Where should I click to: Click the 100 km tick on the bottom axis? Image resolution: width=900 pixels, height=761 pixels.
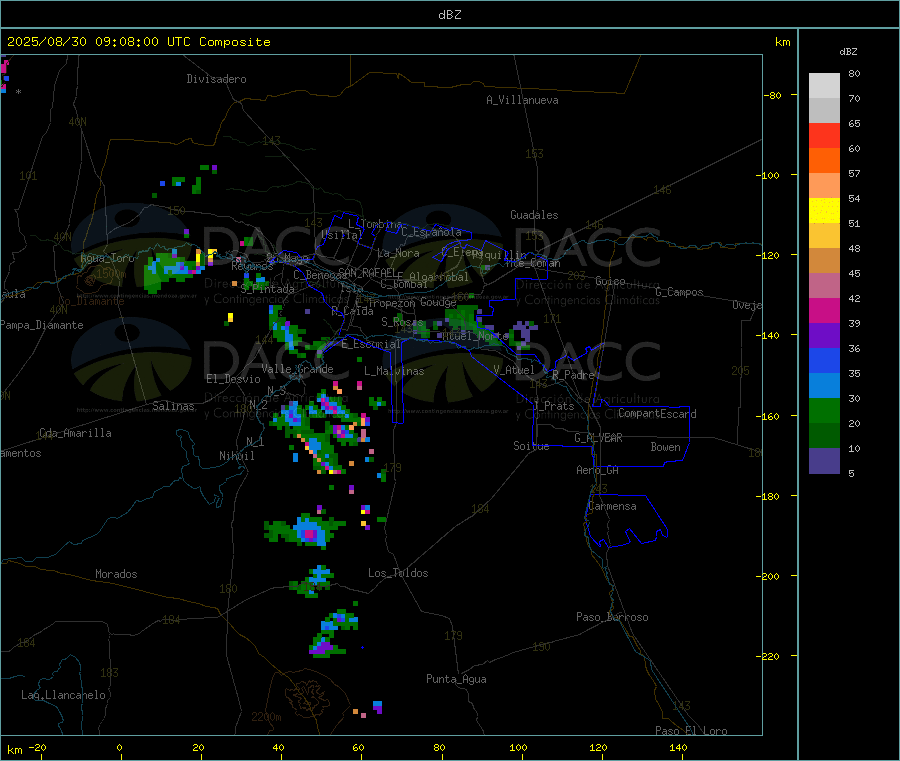click(x=518, y=747)
